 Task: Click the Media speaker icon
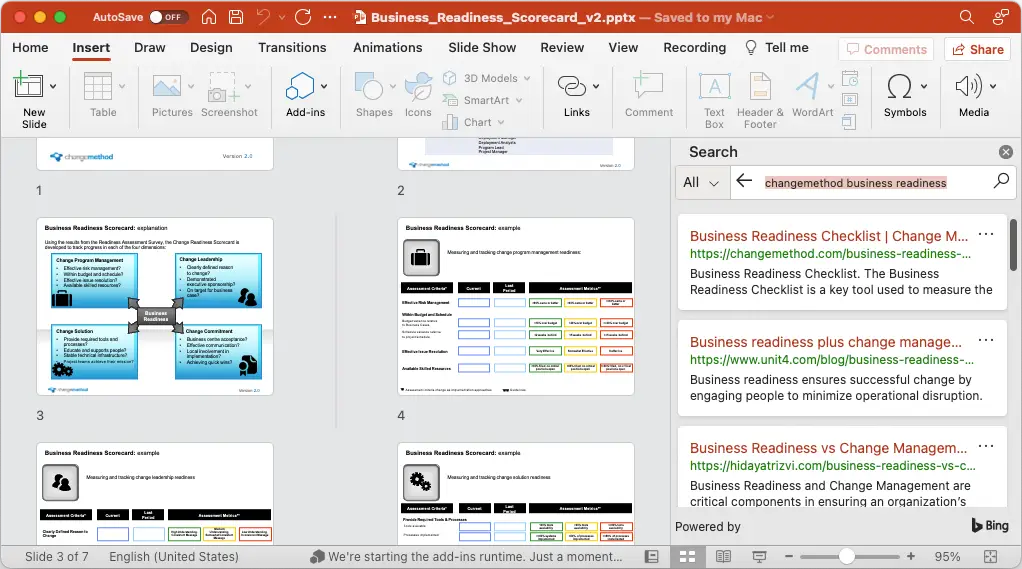coord(969,86)
